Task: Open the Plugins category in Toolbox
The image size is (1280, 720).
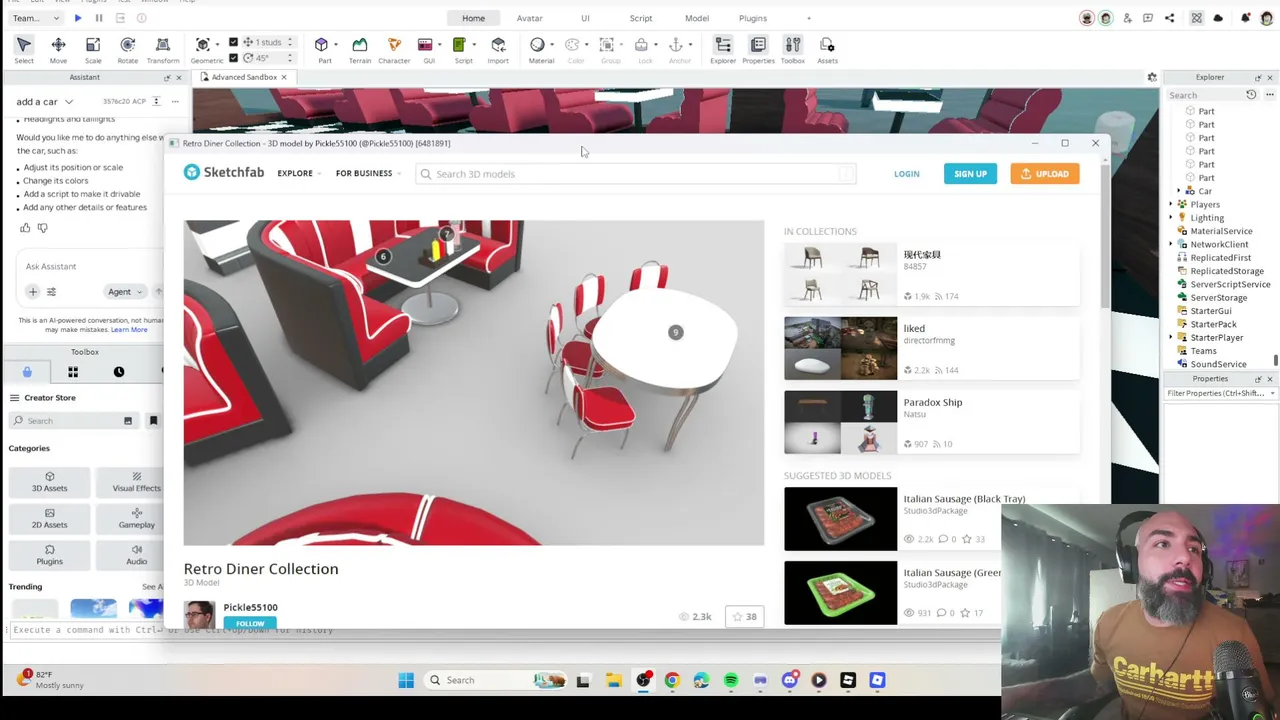Action: coord(49,555)
